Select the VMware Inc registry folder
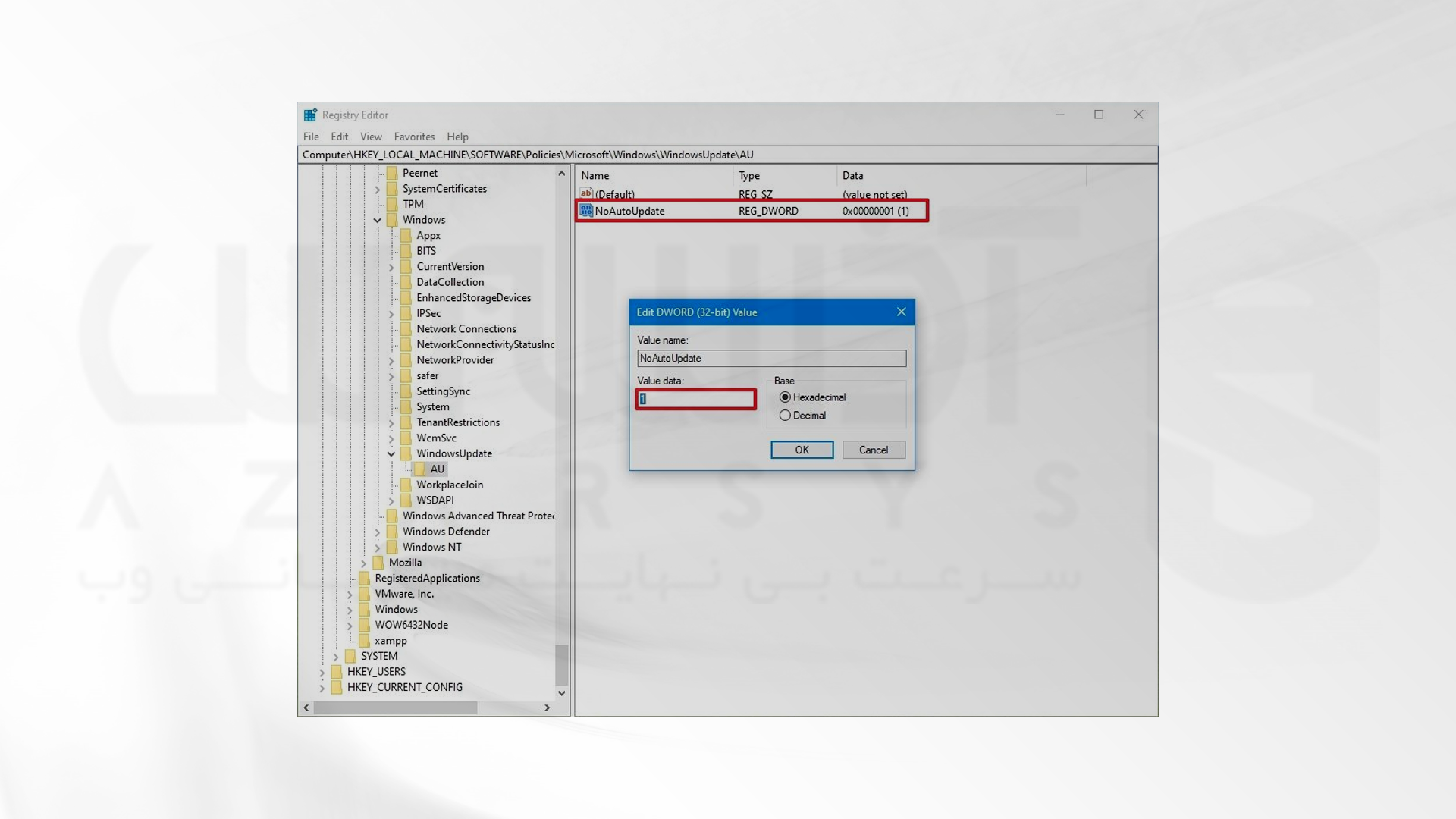 (x=403, y=593)
